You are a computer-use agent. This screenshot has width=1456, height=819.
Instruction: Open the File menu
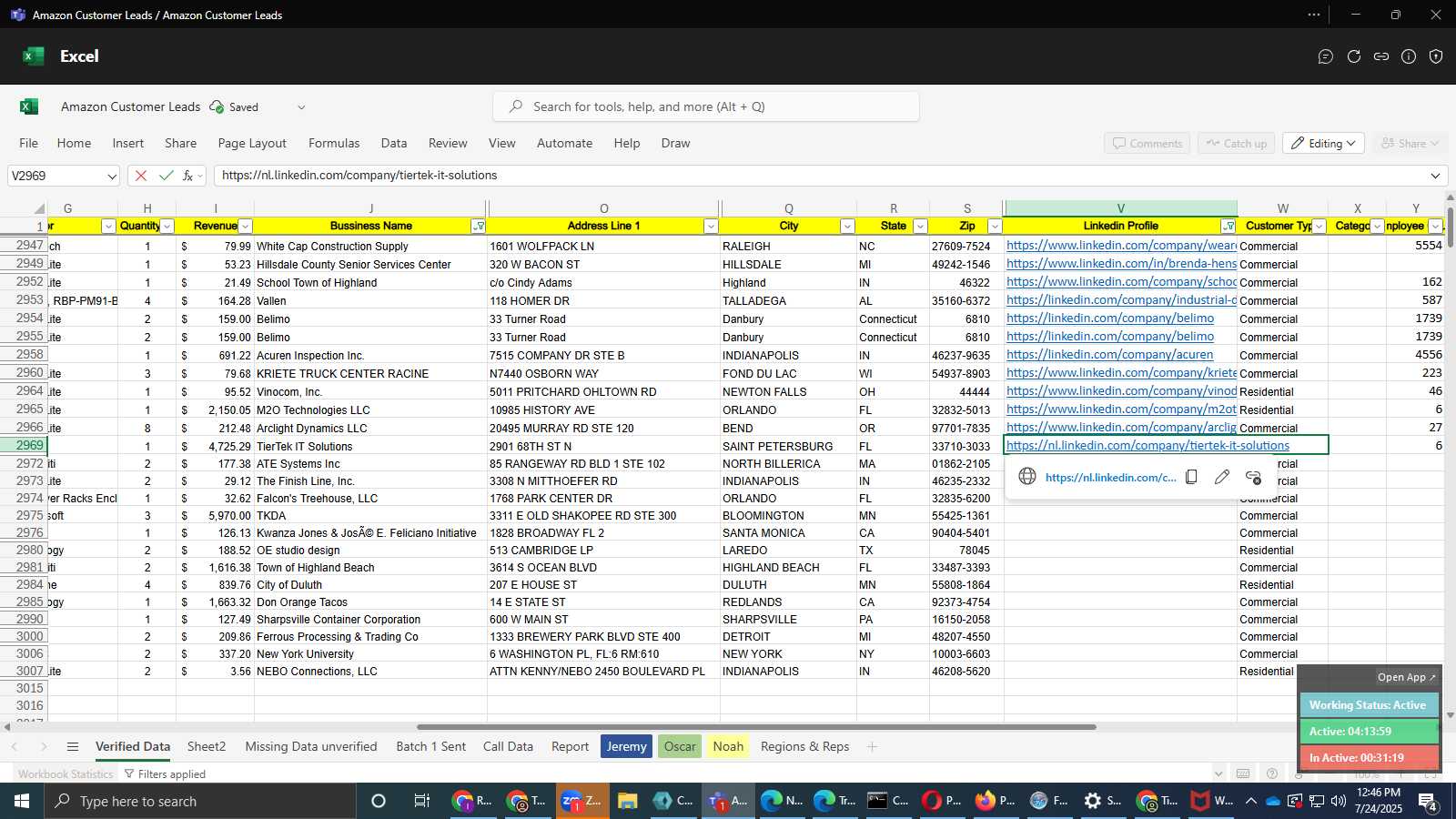(29, 144)
